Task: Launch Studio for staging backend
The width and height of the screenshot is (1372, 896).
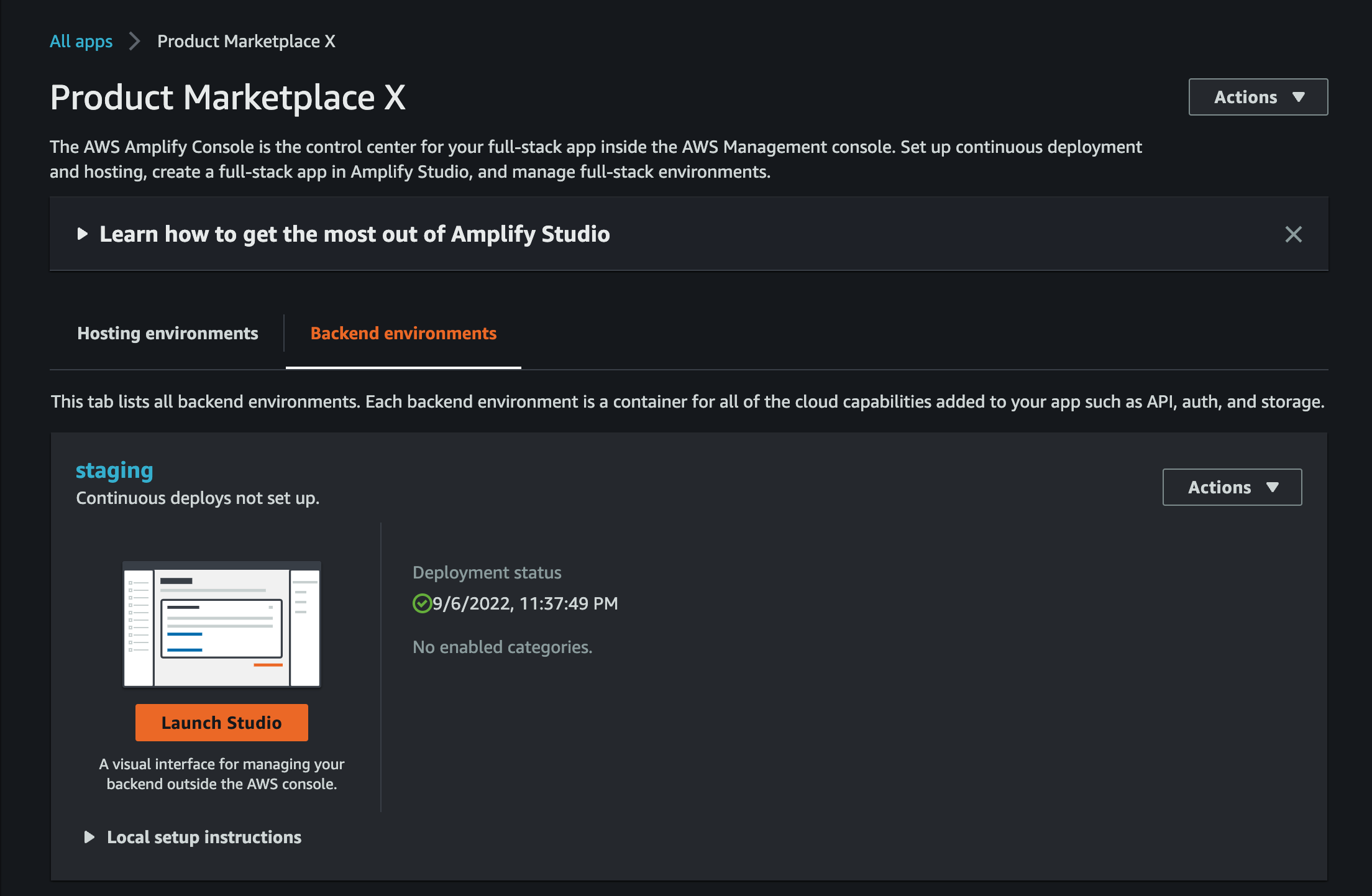Action: click(x=222, y=723)
